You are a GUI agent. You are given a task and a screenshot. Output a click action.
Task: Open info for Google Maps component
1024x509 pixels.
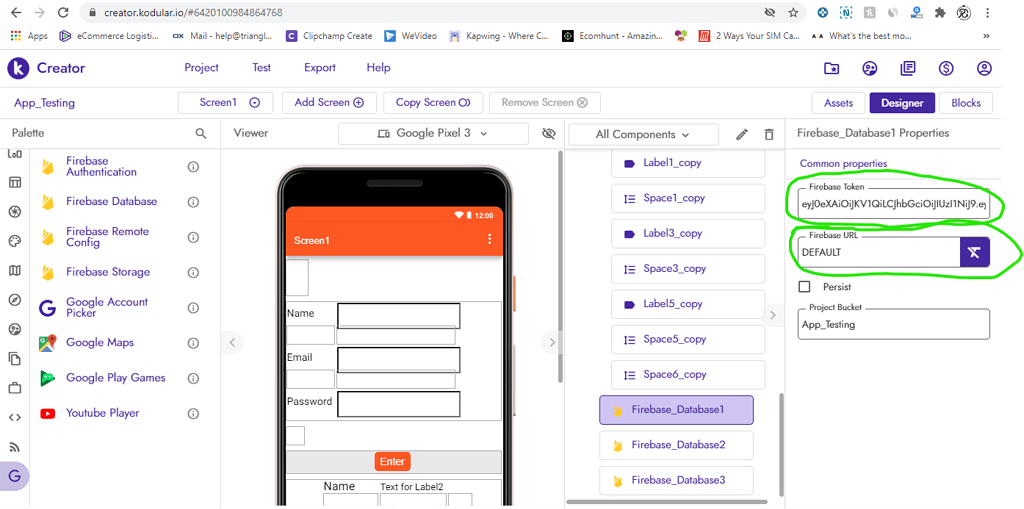click(x=193, y=343)
